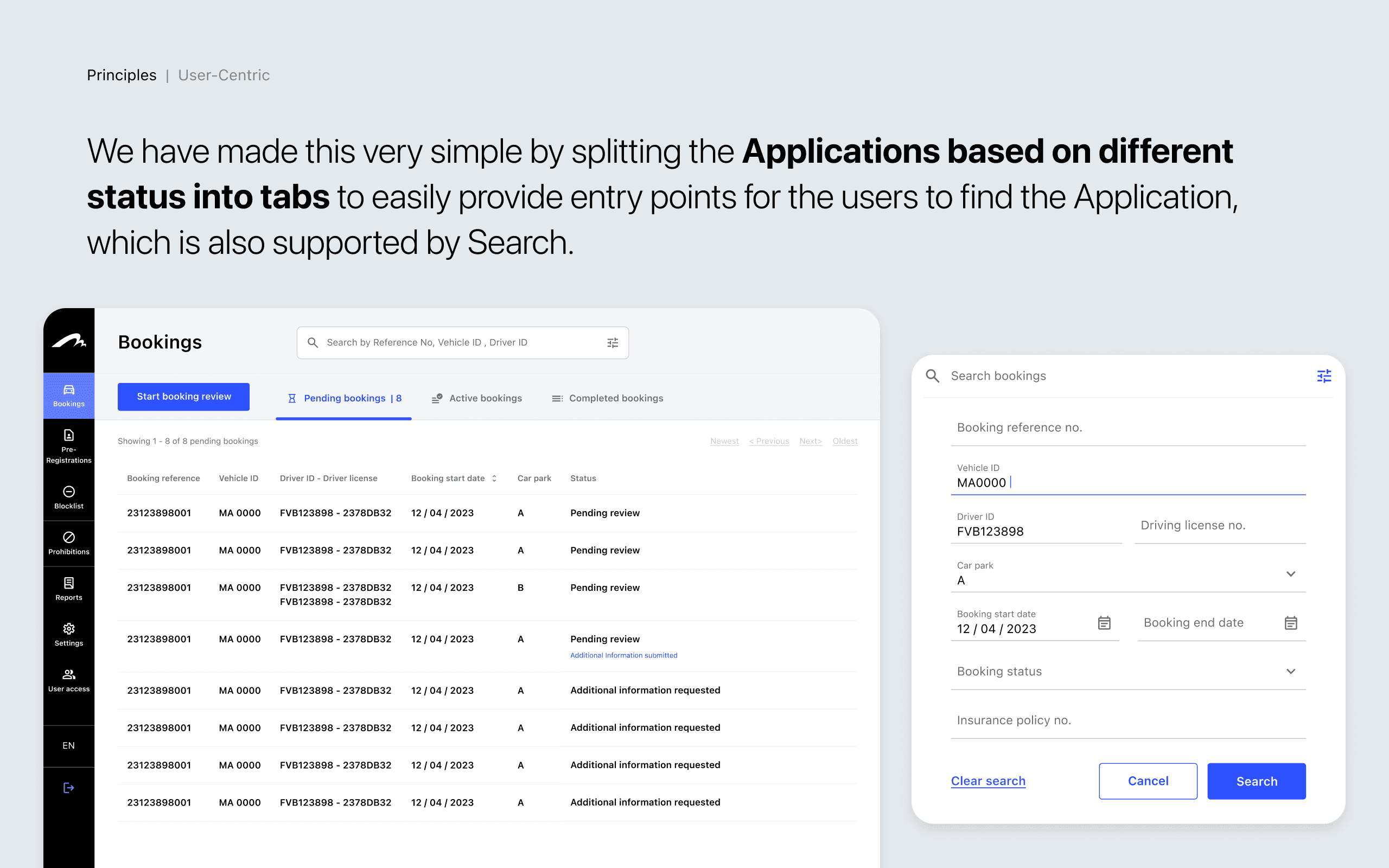1389x868 pixels.
Task: Open the Booking start date calendar picker
Action: (x=1104, y=623)
